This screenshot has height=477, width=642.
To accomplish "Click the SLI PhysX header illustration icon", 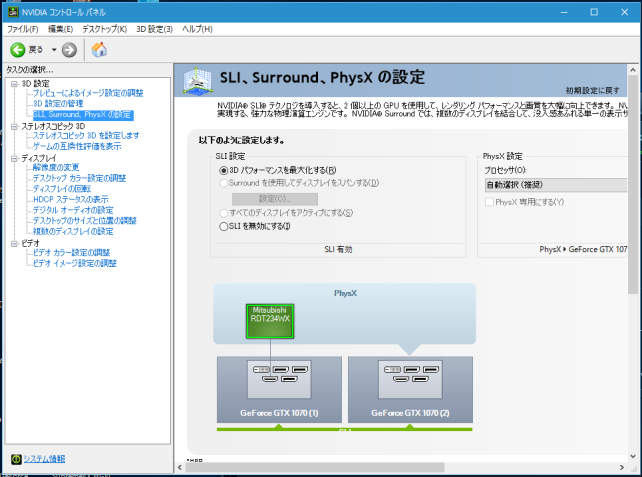I will tap(198, 80).
